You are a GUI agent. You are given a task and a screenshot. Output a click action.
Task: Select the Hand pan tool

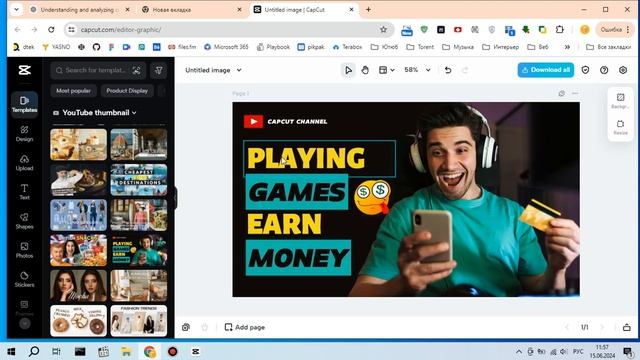pyautogui.click(x=365, y=70)
